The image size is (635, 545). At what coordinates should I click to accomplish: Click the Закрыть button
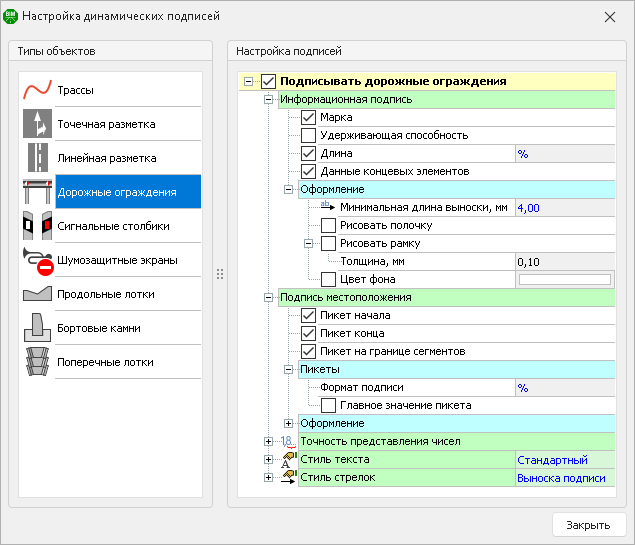pos(588,524)
